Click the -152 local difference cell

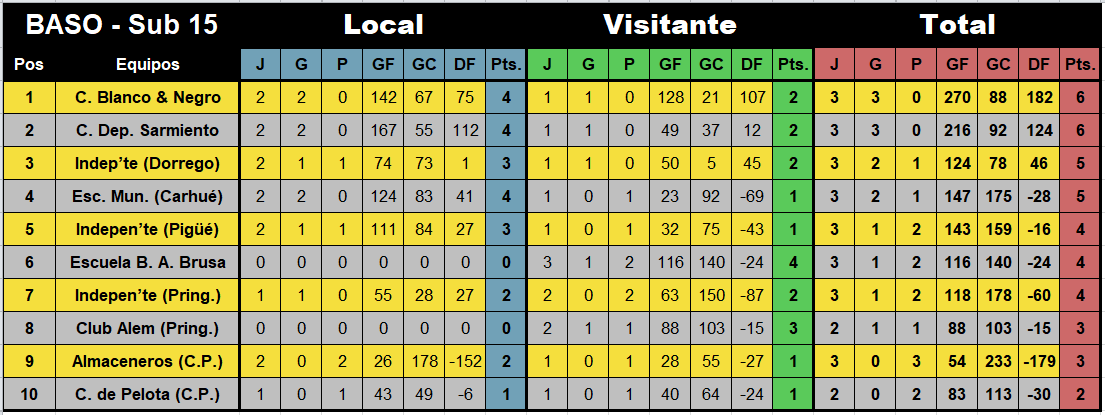pos(465,361)
